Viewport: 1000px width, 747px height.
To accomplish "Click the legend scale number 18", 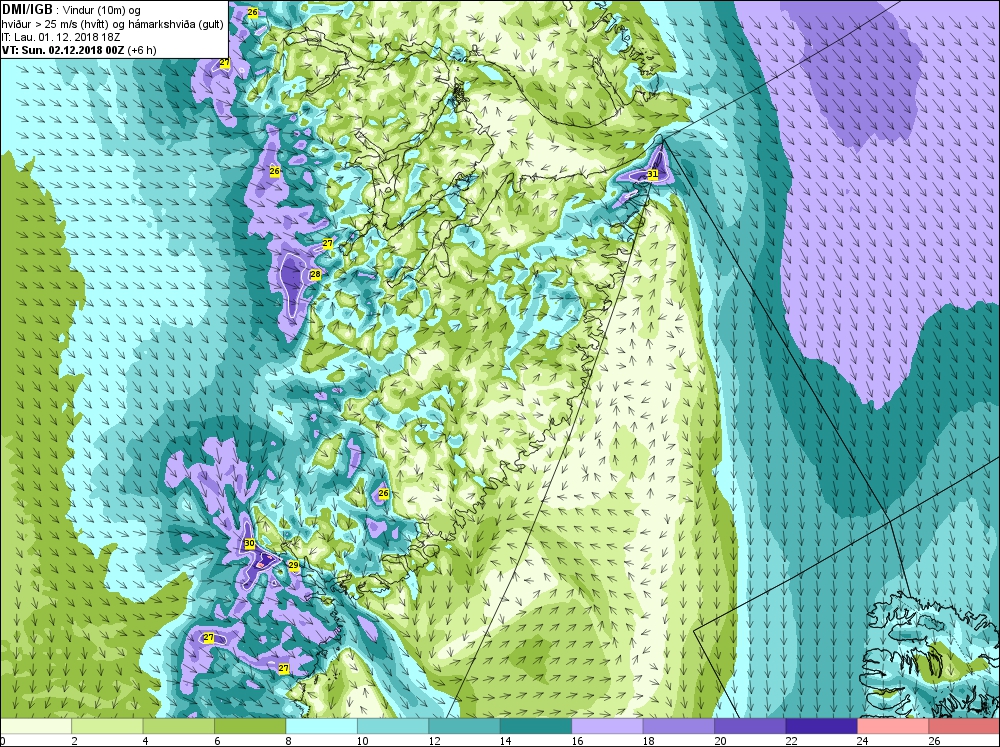I will point(648,741).
